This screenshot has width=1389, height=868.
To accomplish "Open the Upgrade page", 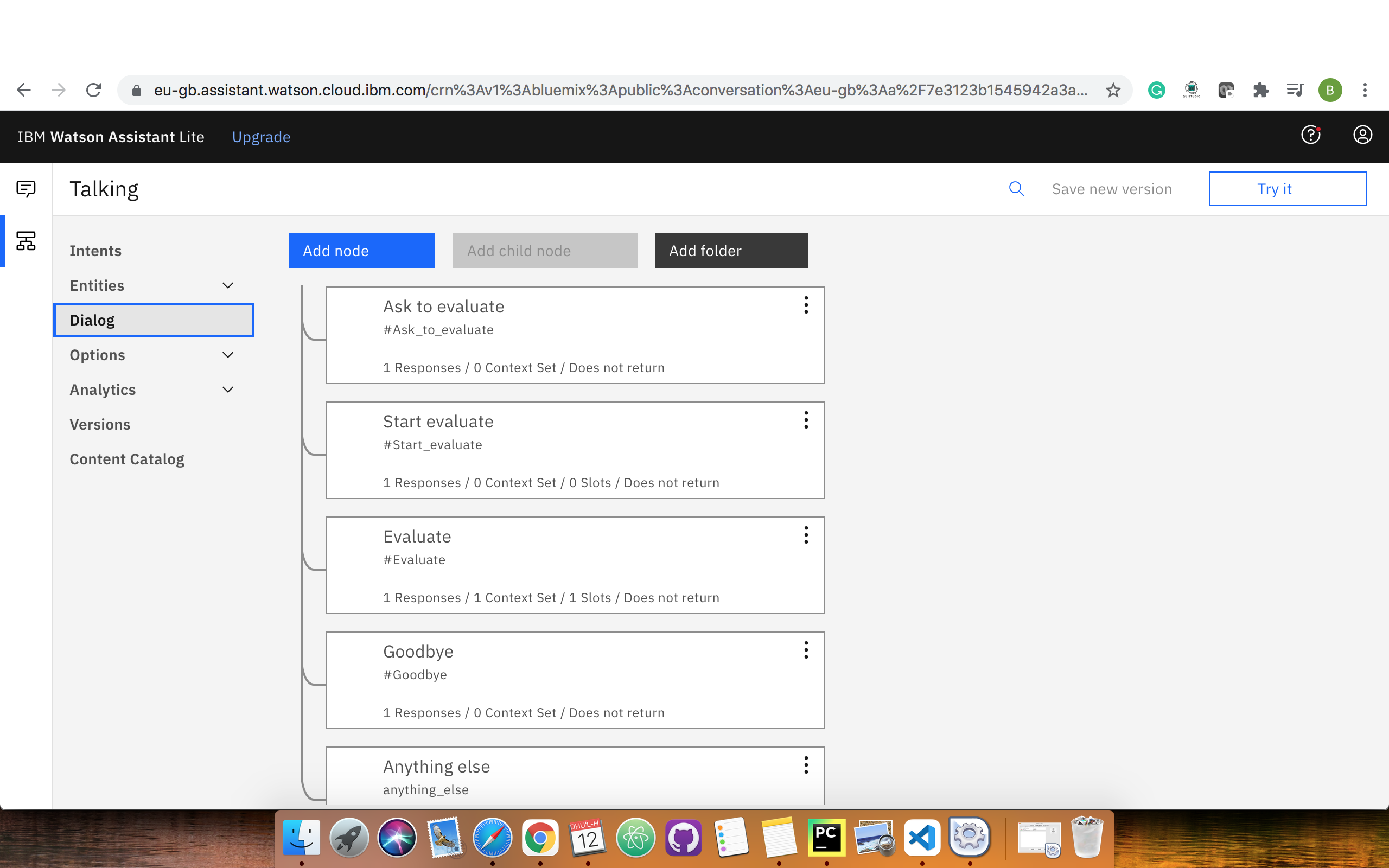I will [261, 137].
